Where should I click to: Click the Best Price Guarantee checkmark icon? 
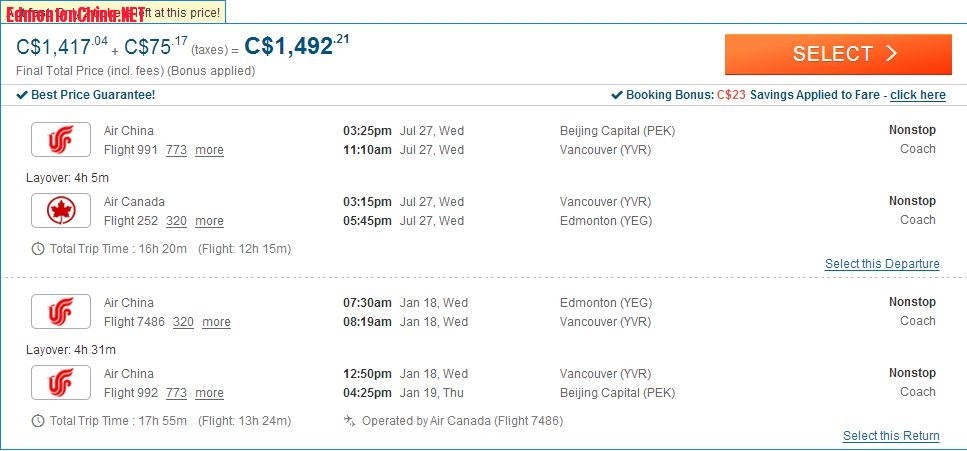tap(22, 95)
